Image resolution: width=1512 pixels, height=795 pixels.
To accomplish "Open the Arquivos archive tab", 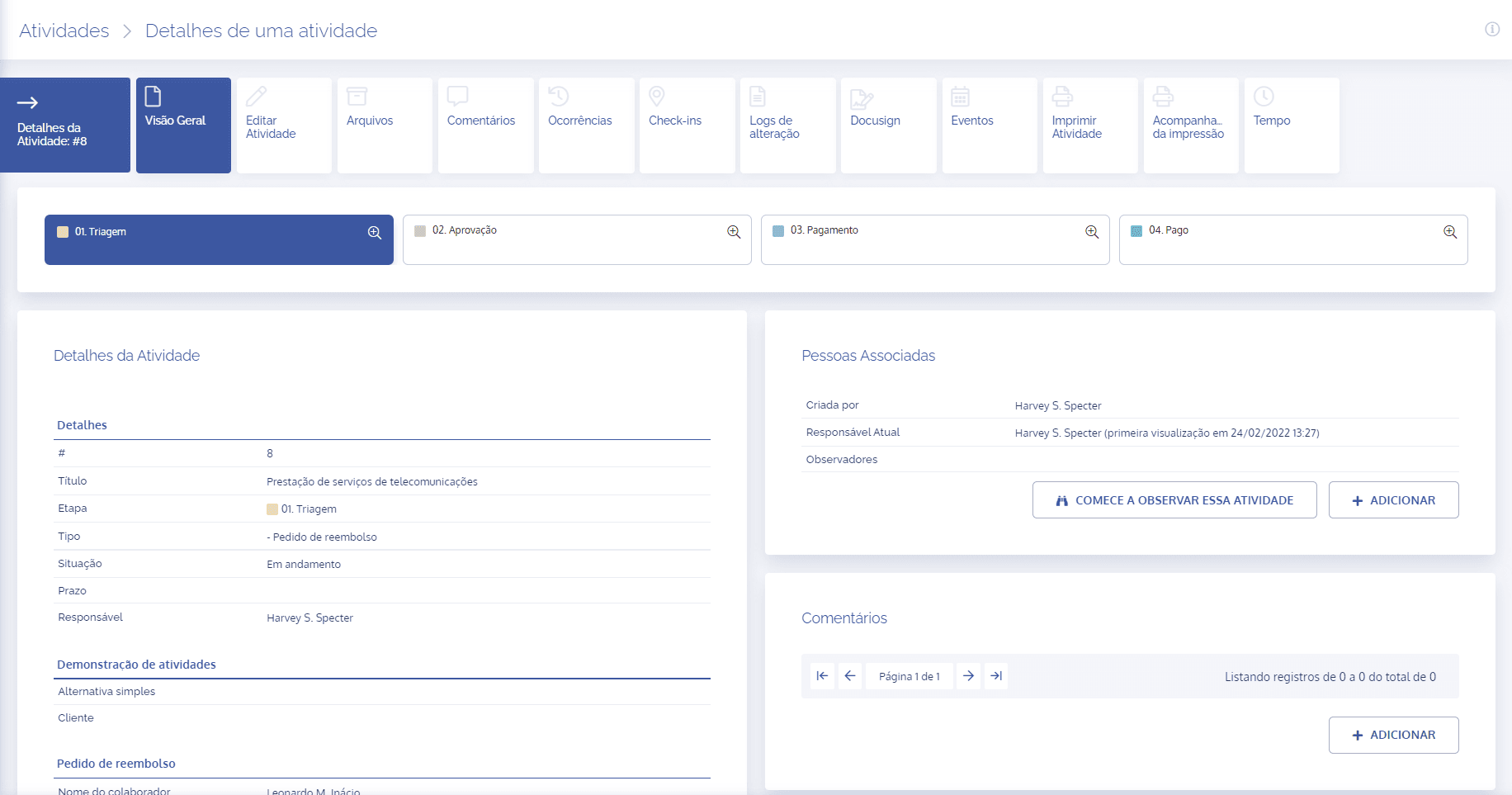I will pyautogui.click(x=385, y=125).
